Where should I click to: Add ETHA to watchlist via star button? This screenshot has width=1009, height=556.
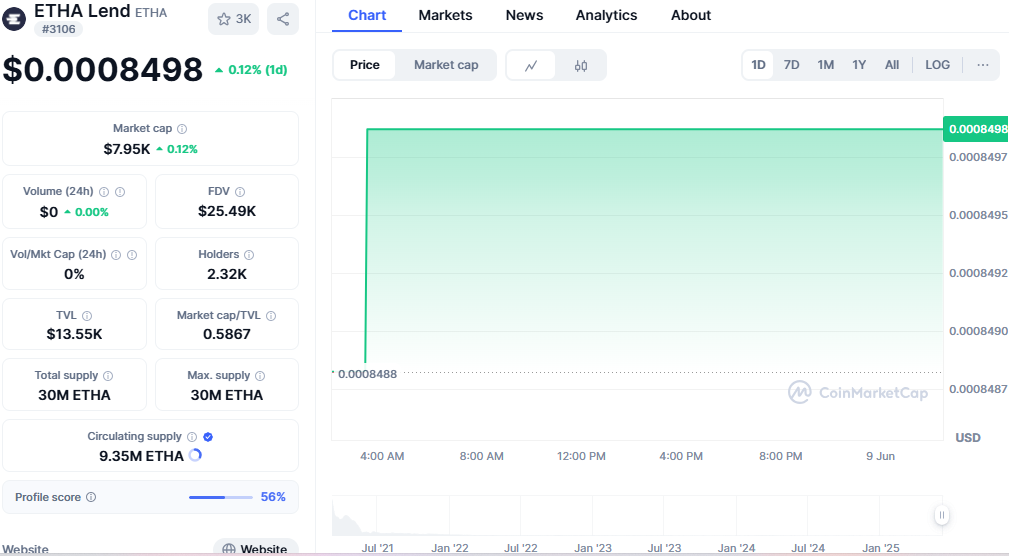click(234, 19)
